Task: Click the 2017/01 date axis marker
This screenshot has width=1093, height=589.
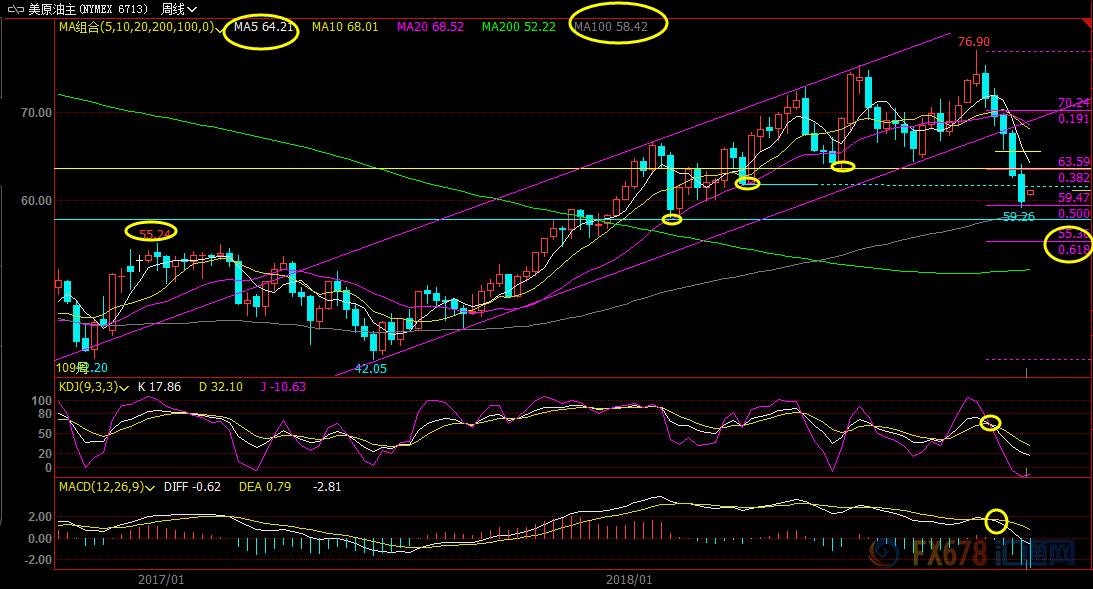Action: 160,579
